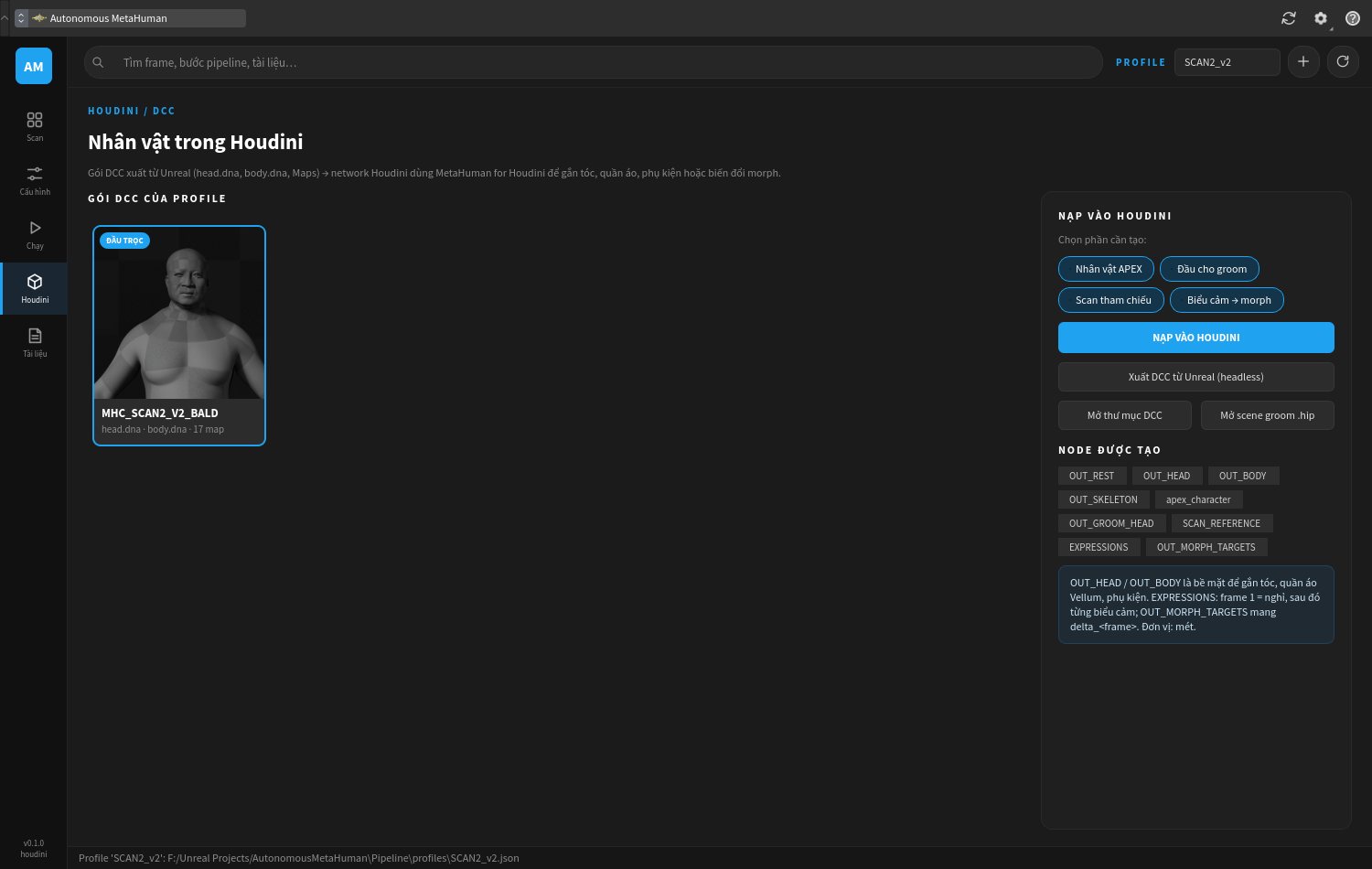The image size is (1372, 869).
Task: Click the Autonomous MetaHuman window switcher arrows
Action: (21, 18)
